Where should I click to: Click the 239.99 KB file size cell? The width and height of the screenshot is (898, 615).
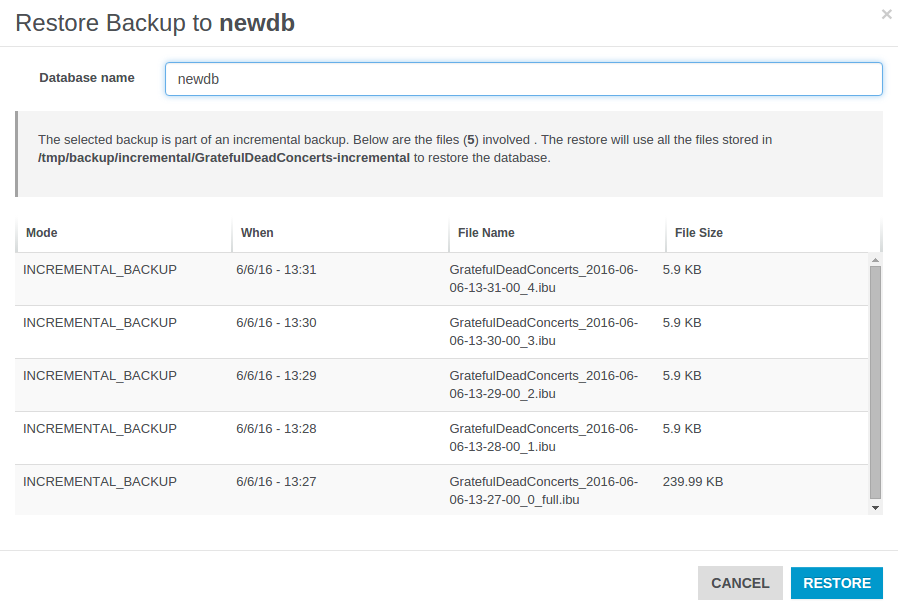click(x=692, y=482)
